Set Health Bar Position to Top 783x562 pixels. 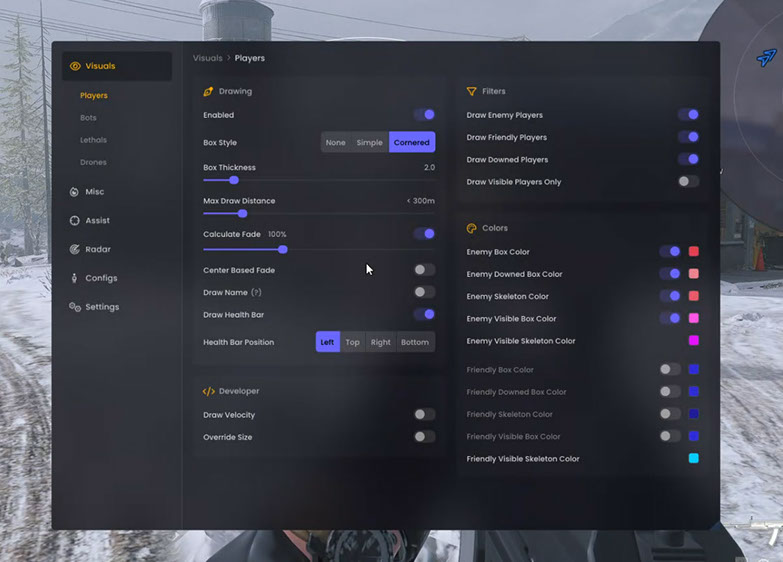pyautogui.click(x=352, y=342)
